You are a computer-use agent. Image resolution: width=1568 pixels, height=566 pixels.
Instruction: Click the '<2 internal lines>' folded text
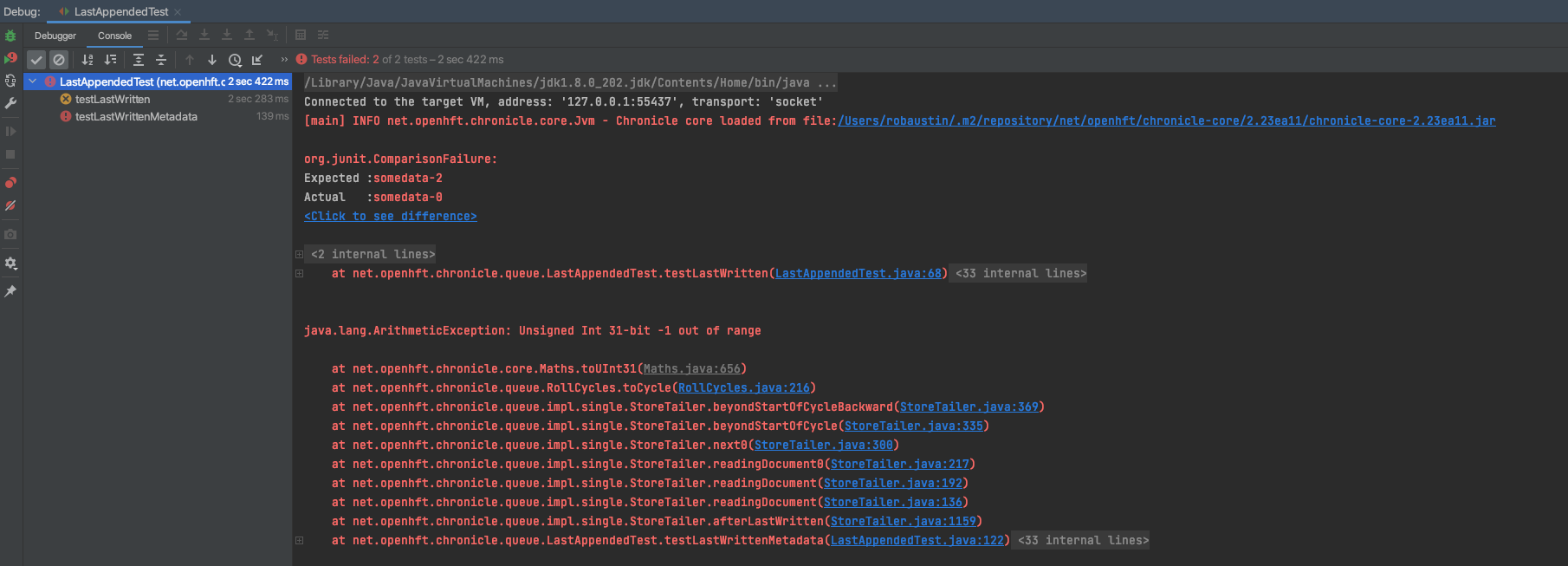coord(373,254)
